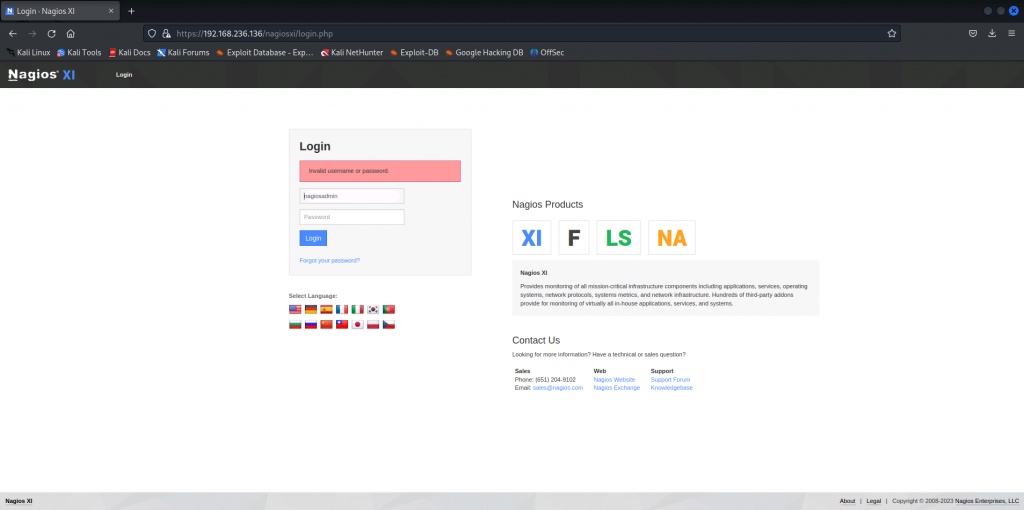
Task: Choose Russian via the Russia flag
Action: (311, 325)
